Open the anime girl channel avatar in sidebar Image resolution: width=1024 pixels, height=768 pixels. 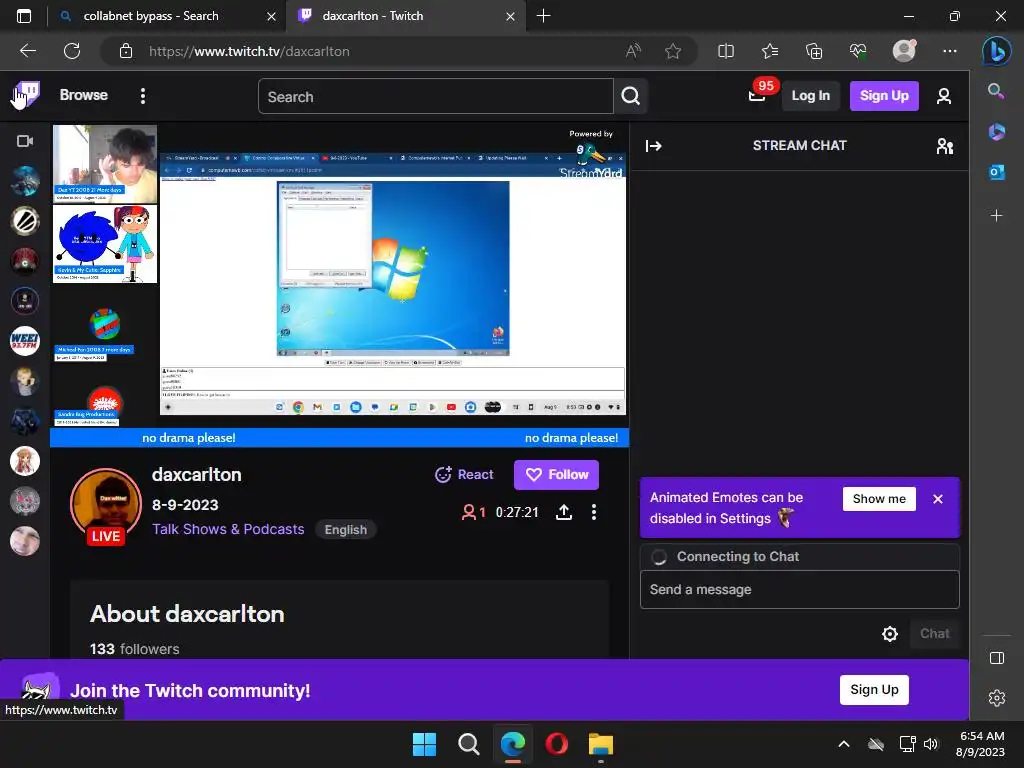[25, 461]
